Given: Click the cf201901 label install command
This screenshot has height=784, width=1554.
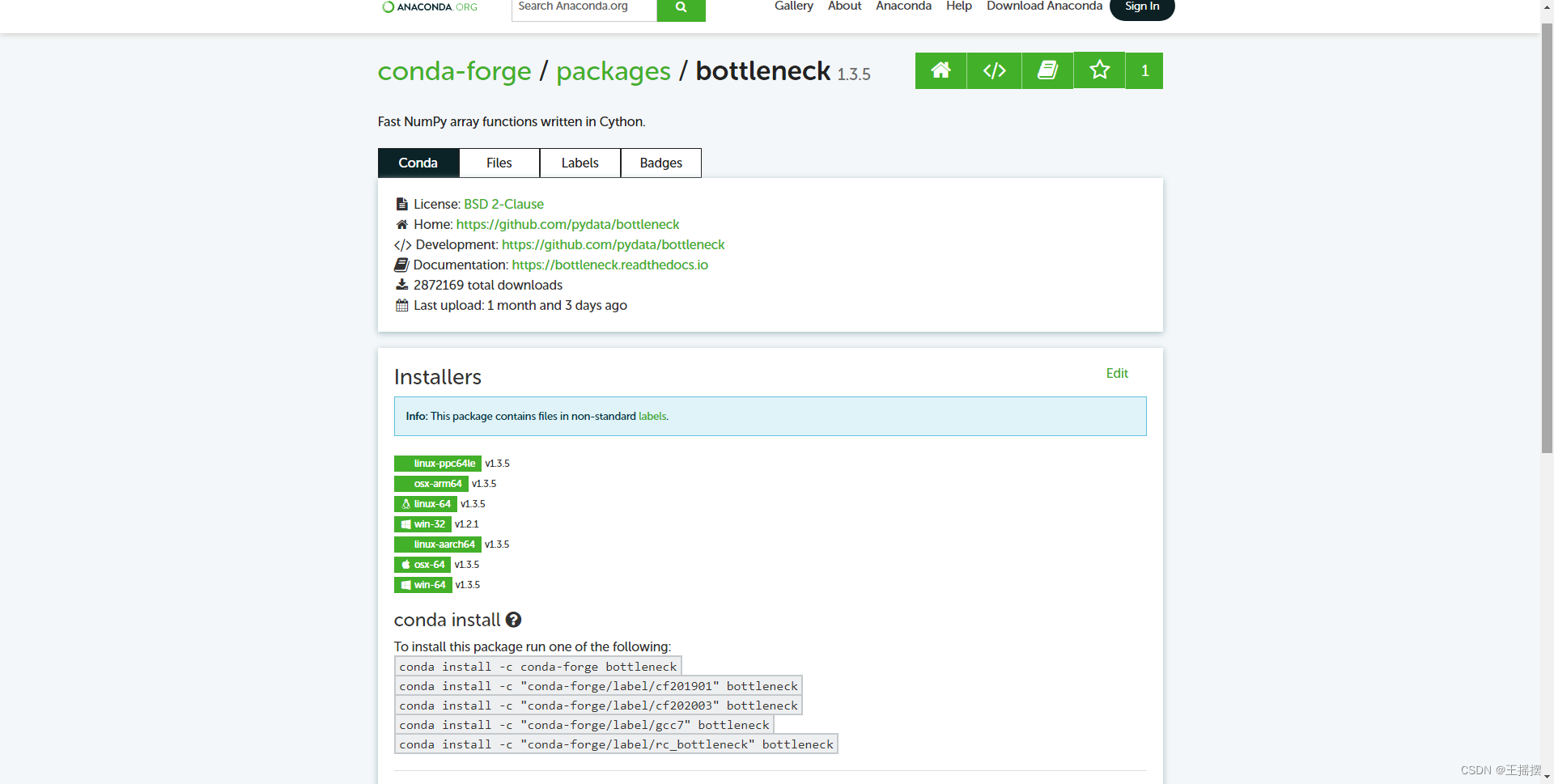Looking at the screenshot, I should pos(598,686).
